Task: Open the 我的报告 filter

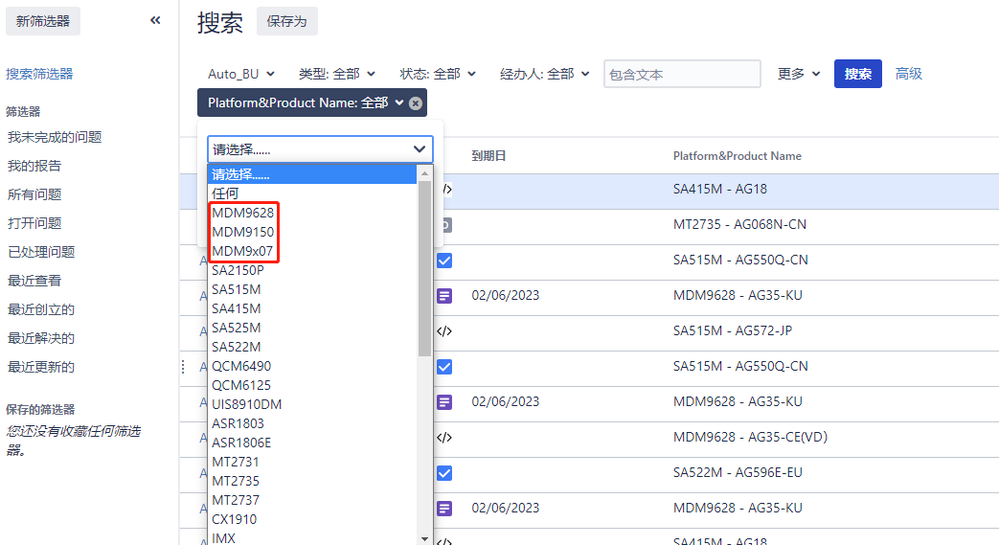Action: [x=34, y=166]
